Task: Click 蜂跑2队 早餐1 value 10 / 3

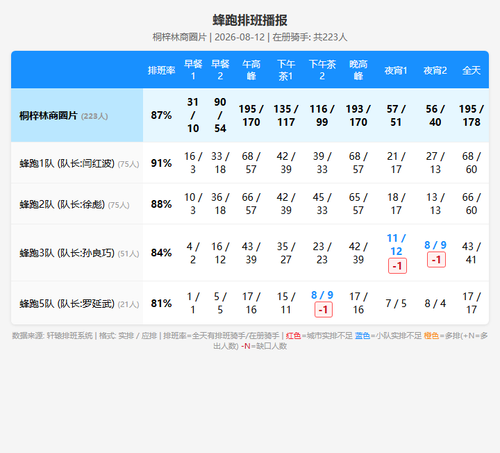Action: (193, 204)
